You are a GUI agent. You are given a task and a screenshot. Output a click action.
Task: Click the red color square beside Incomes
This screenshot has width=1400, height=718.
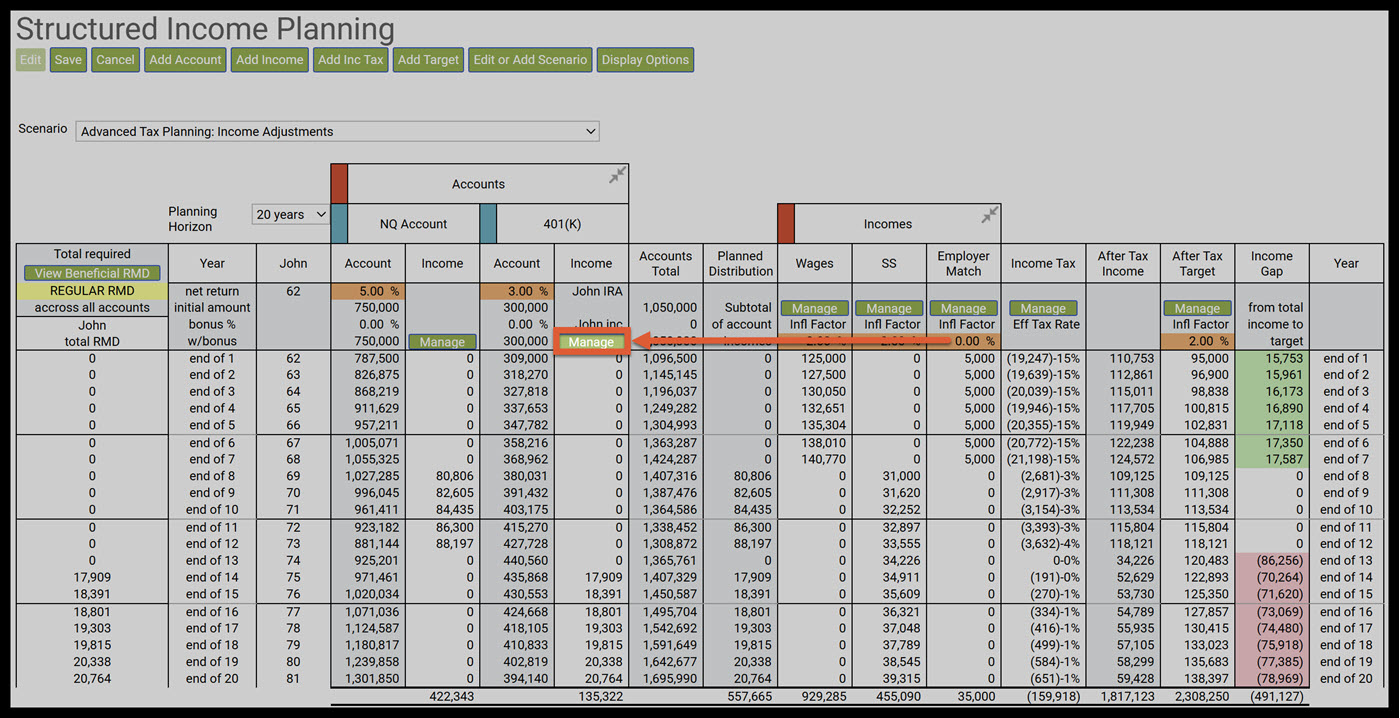tap(785, 224)
